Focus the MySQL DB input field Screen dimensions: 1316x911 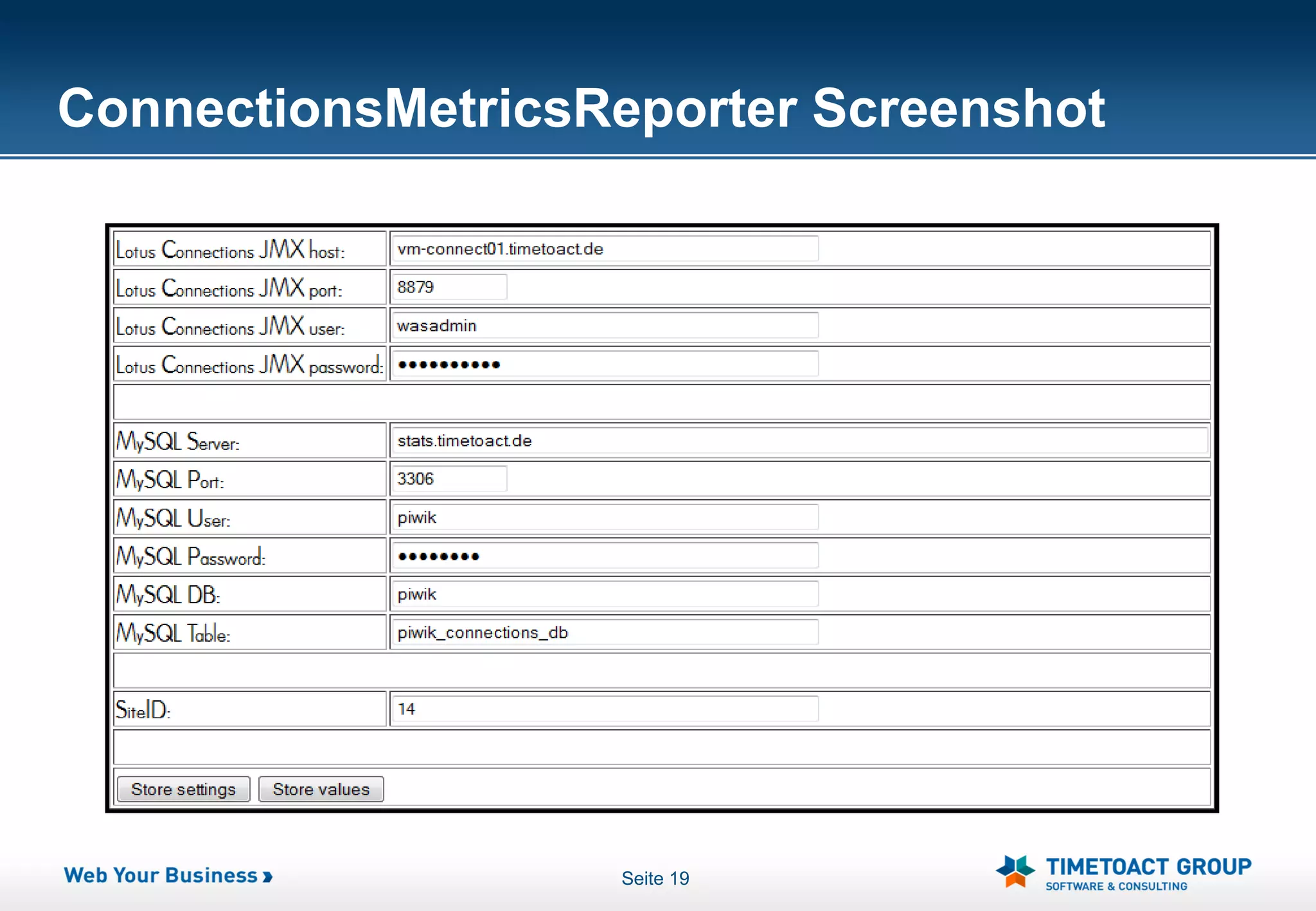[605, 594]
